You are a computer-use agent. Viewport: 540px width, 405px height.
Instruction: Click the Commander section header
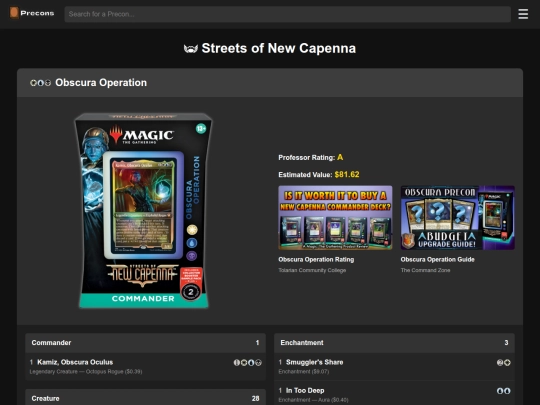coord(145,343)
